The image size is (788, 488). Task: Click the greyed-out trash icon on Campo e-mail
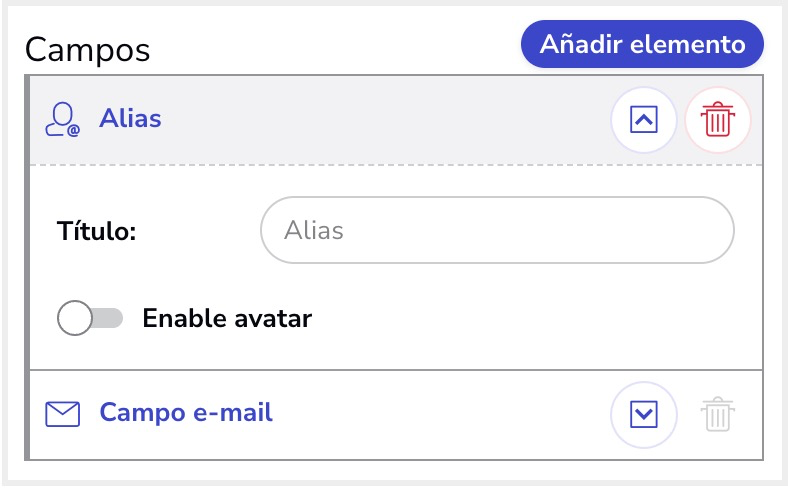point(718,414)
